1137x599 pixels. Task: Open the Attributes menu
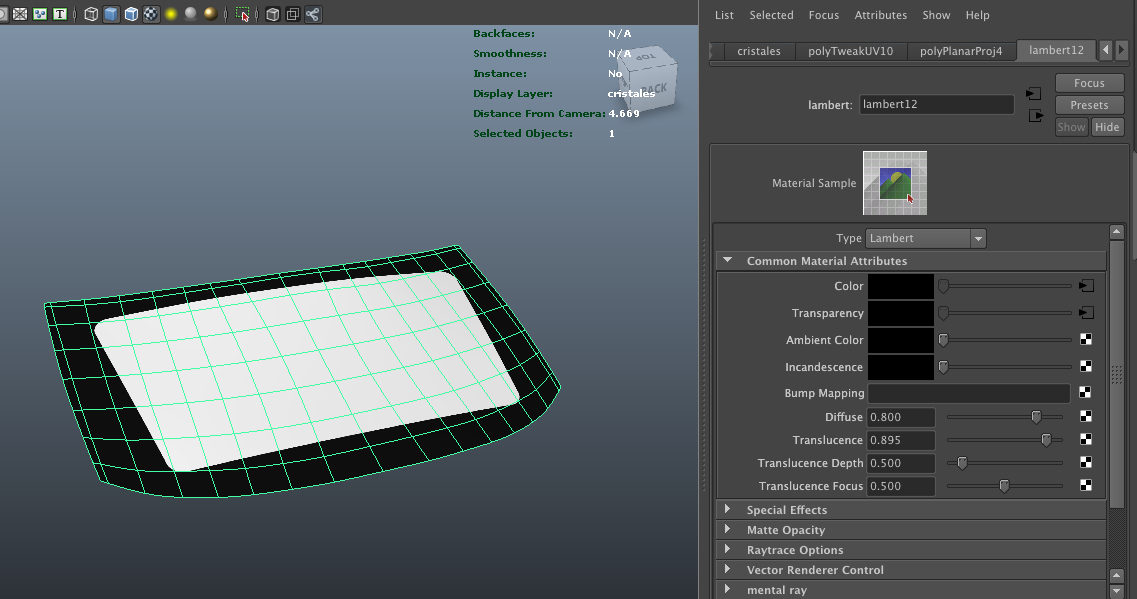click(x=880, y=15)
